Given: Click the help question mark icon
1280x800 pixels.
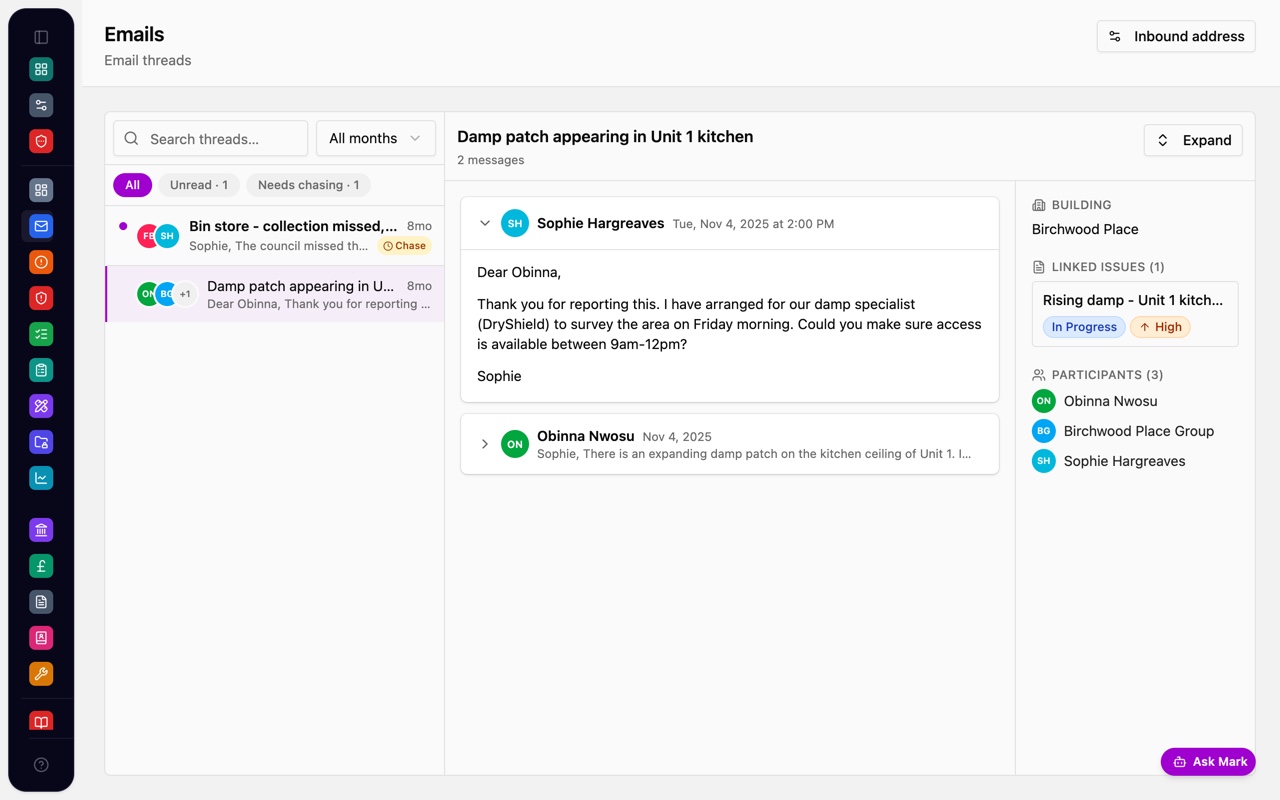Looking at the screenshot, I should pyautogui.click(x=41, y=765).
